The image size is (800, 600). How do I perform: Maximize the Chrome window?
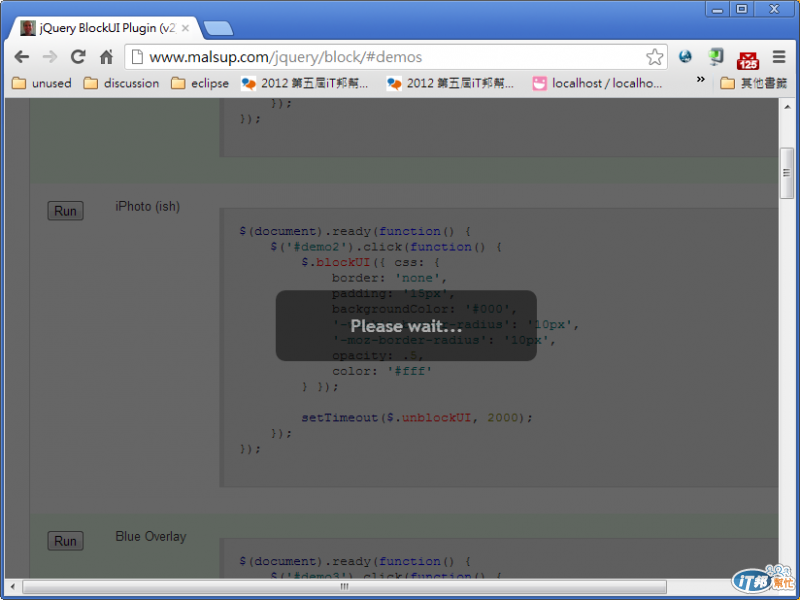(742, 9)
